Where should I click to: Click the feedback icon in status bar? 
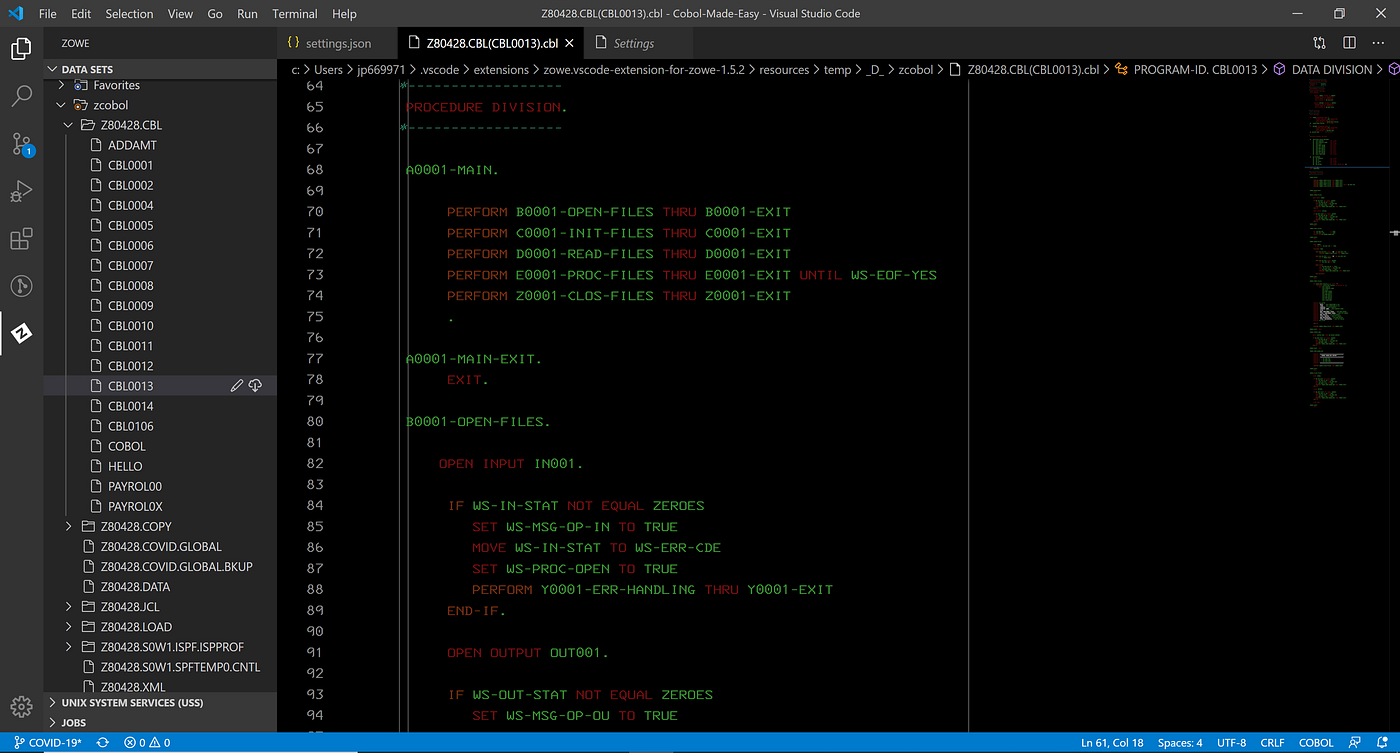pos(1355,743)
